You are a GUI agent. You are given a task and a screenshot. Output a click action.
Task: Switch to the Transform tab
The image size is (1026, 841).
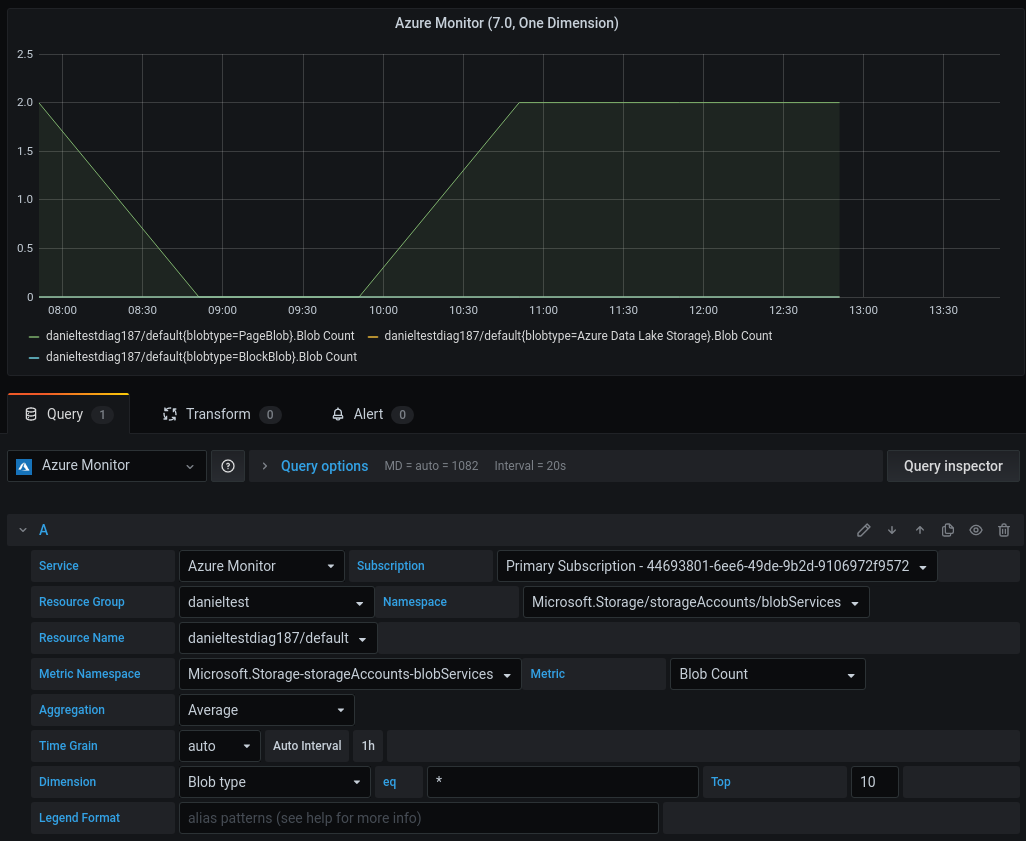tap(222, 414)
